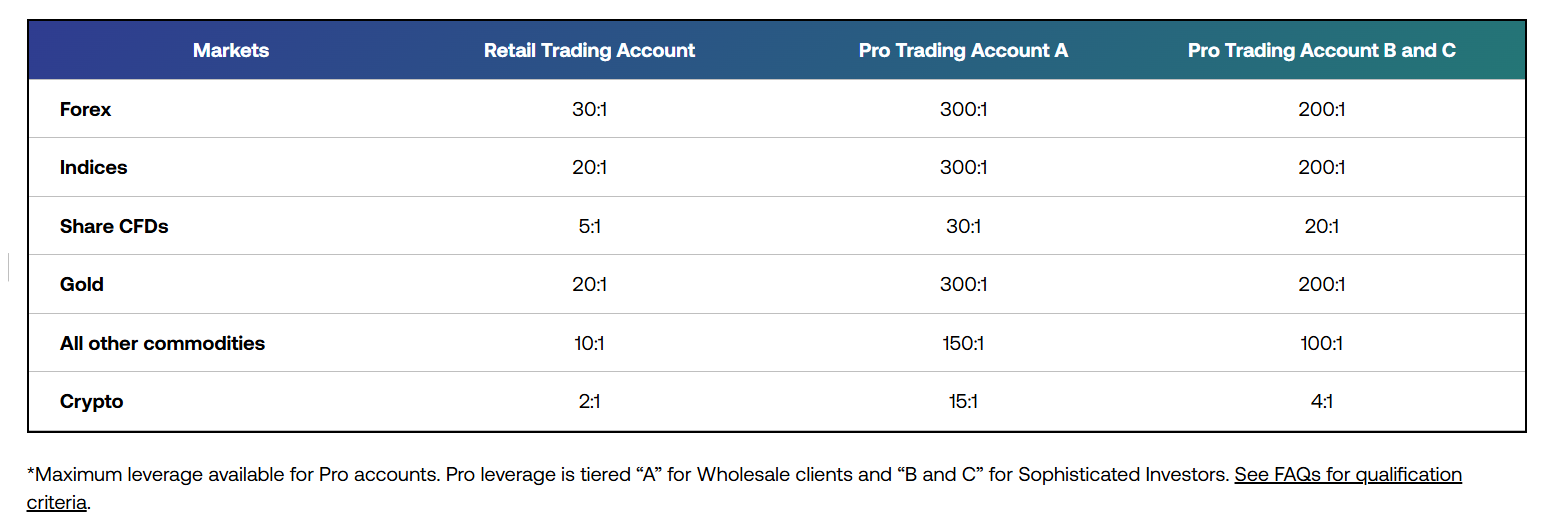The width and height of the screenshot is (1553, 525).
Task: Select the Indices row label
Action: pos(93,167)
